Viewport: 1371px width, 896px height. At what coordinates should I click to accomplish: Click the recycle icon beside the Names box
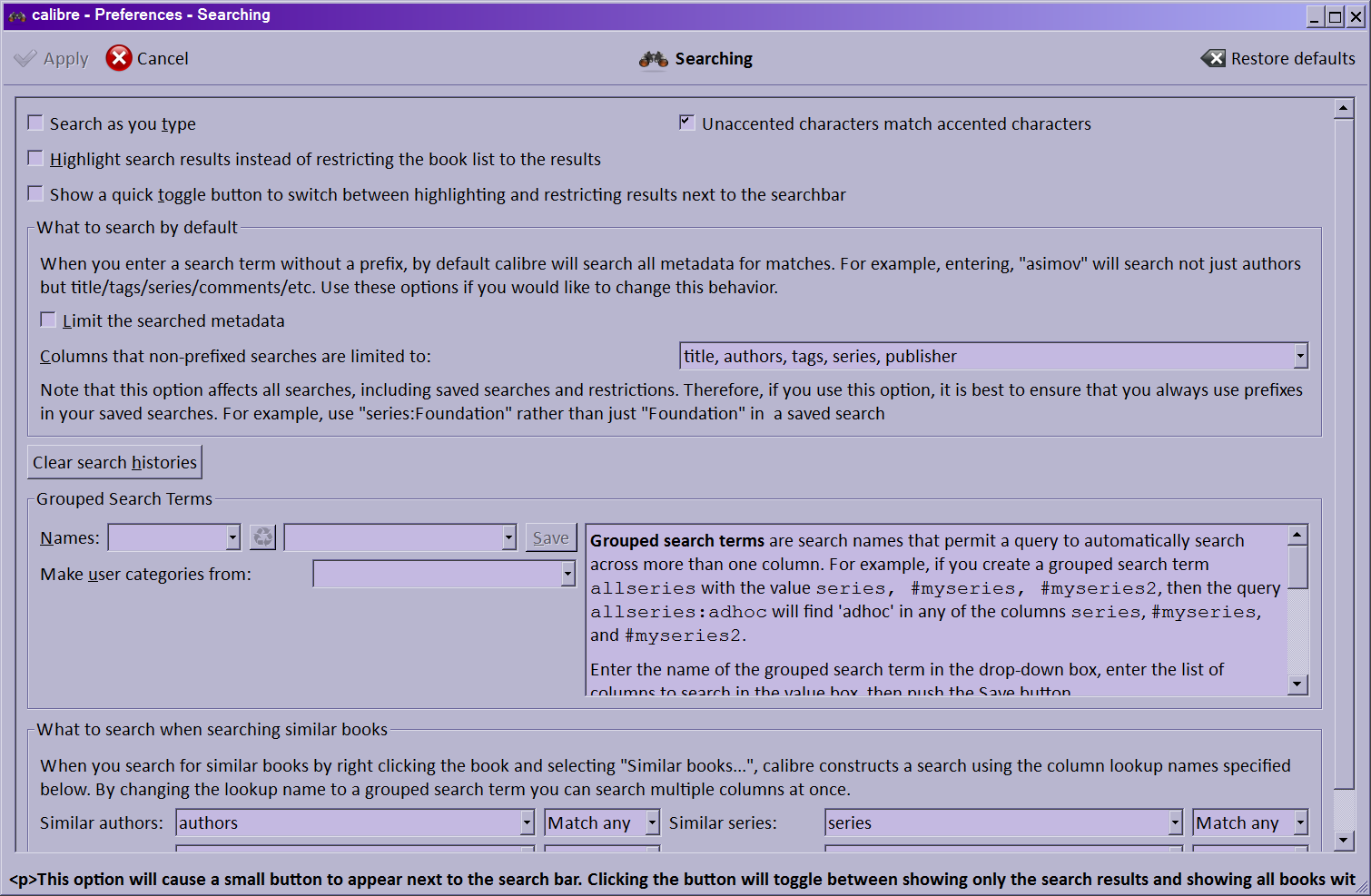[x=263, y=537]
